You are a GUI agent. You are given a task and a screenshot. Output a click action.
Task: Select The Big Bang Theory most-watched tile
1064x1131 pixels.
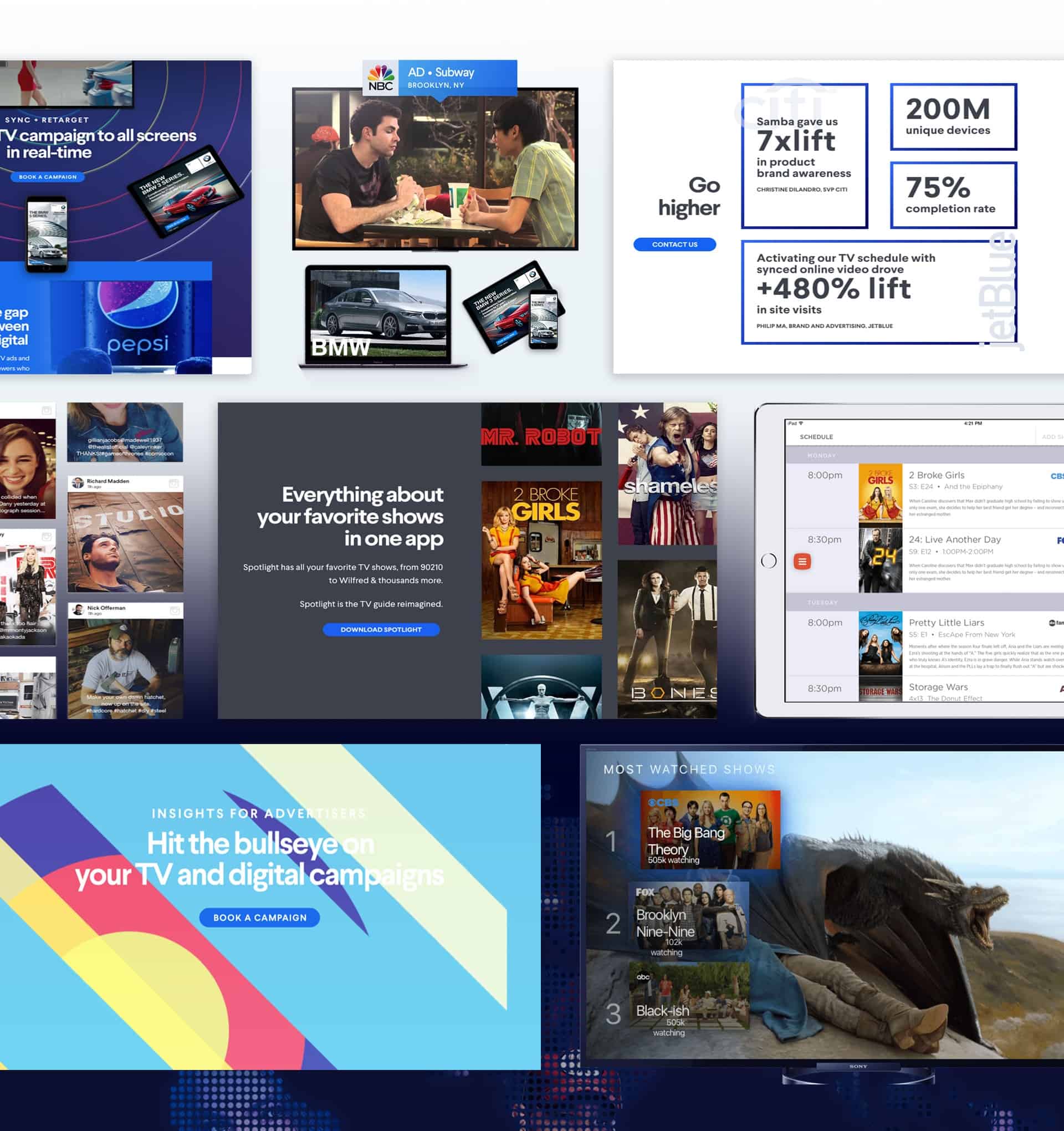click(x=710, y=829)
